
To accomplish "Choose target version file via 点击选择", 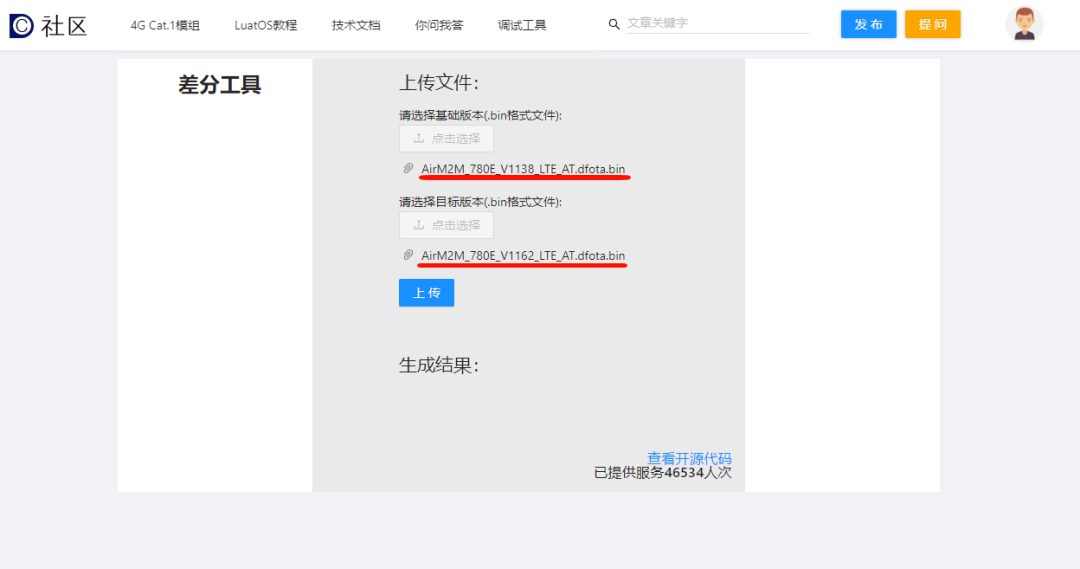I will (446, 225).
